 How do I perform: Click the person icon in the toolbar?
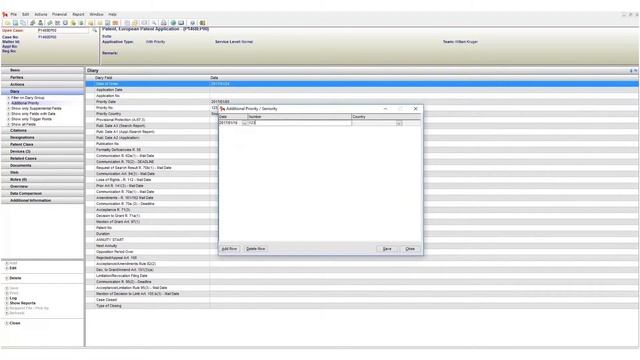click(40, 23)
